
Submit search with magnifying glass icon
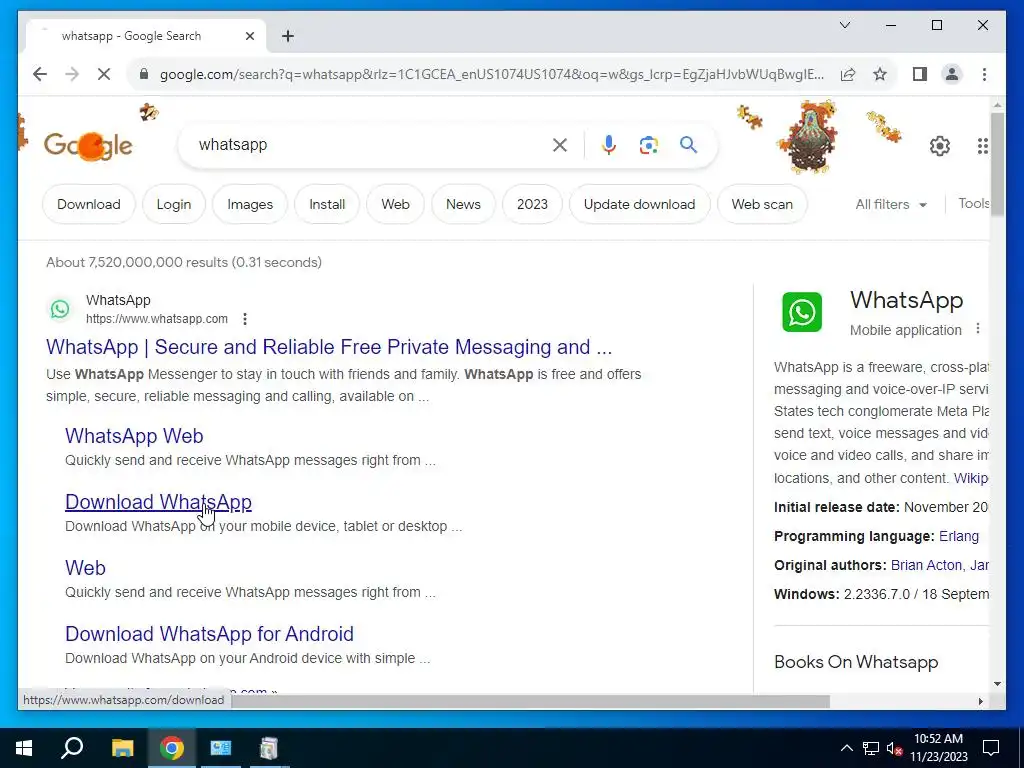pos(688,145)
